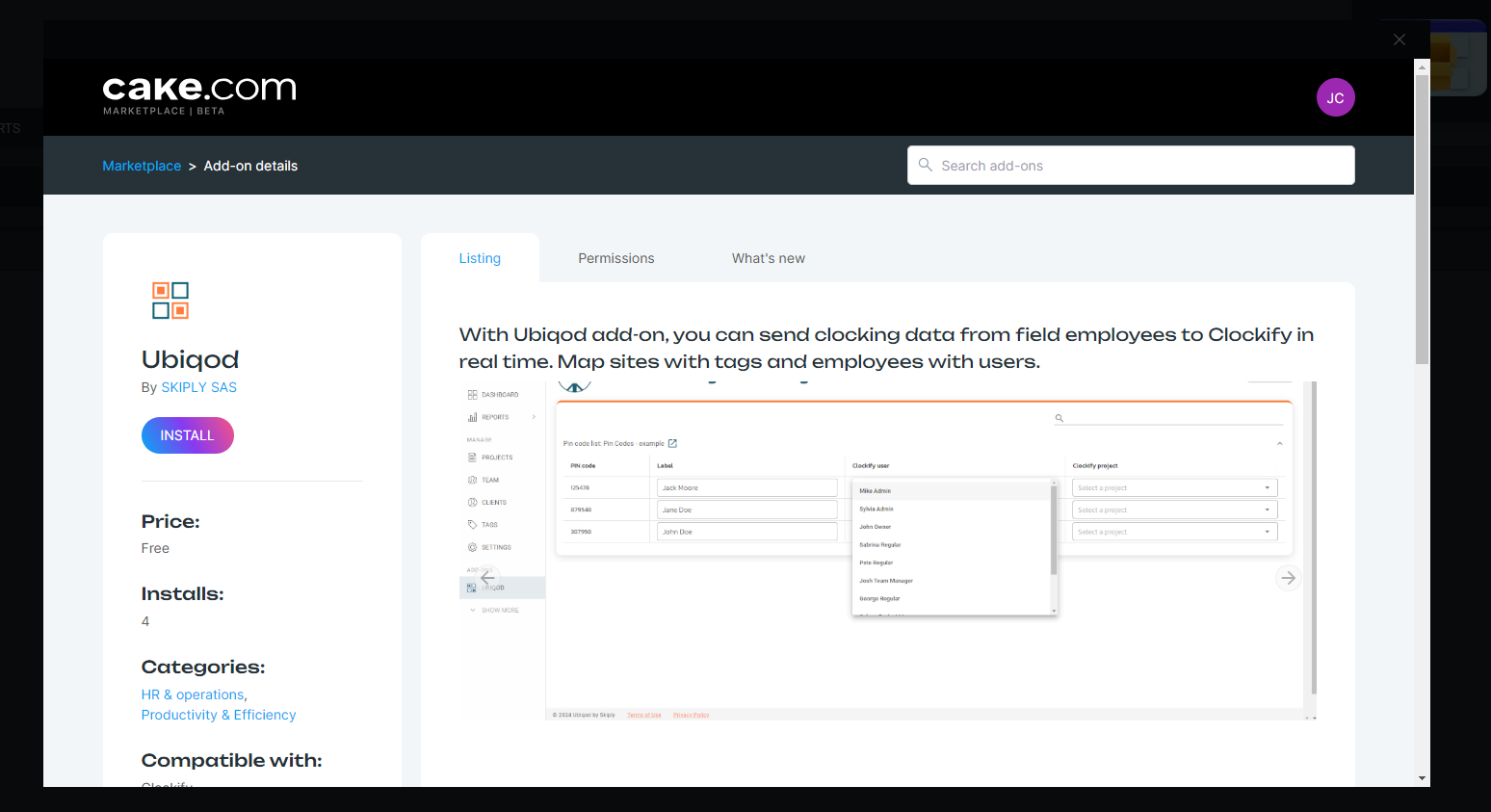Close the marketplace modal with the X
The width and height of the screenshot is (1491, 812).
point(1399,39)
